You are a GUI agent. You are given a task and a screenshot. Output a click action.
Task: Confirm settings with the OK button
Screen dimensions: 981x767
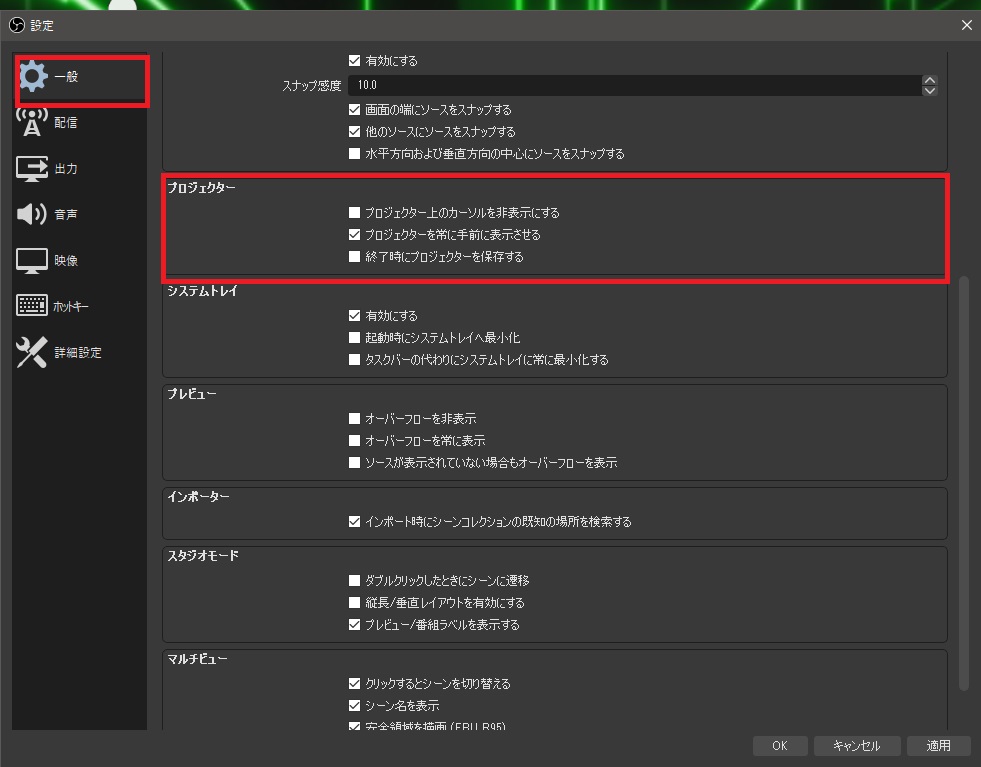(779, 745)
